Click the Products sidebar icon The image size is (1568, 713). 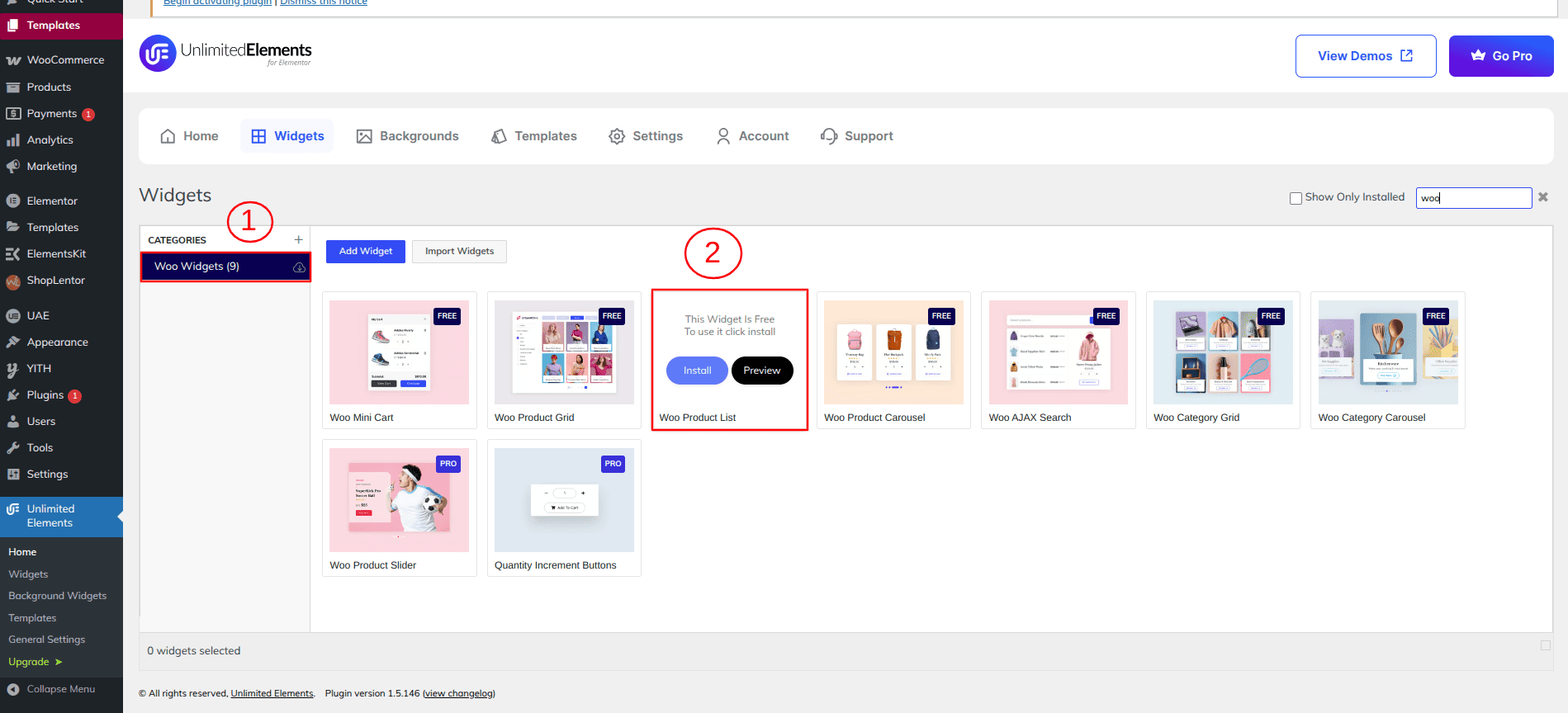13,87
